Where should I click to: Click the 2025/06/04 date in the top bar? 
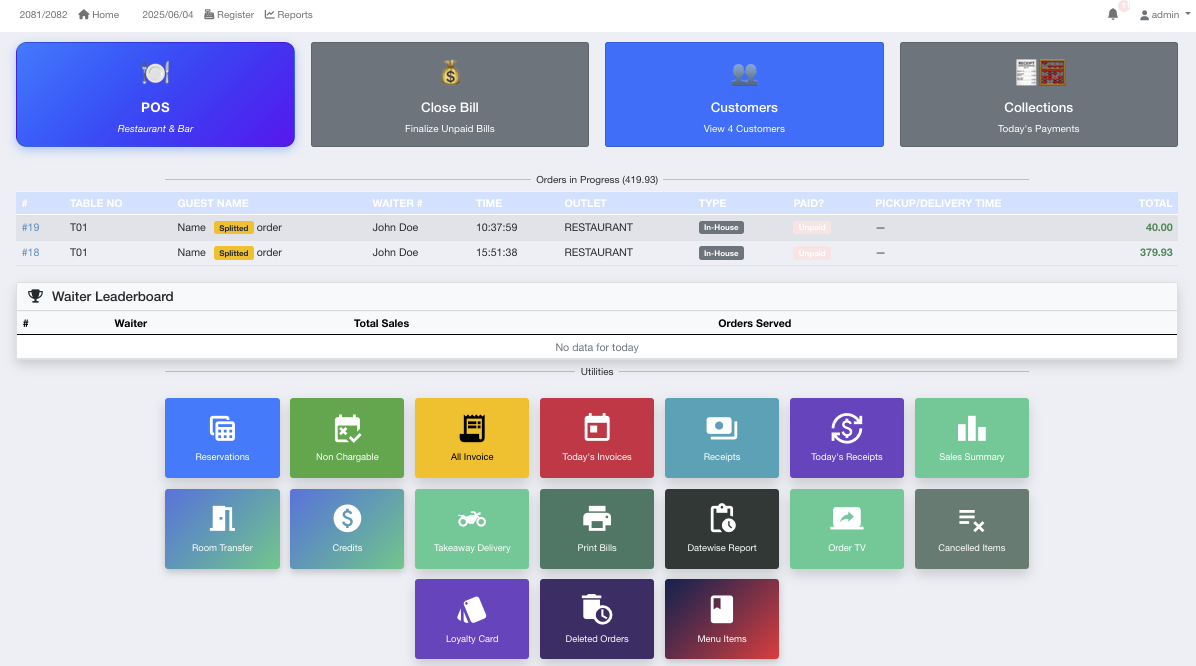[168, 14]
